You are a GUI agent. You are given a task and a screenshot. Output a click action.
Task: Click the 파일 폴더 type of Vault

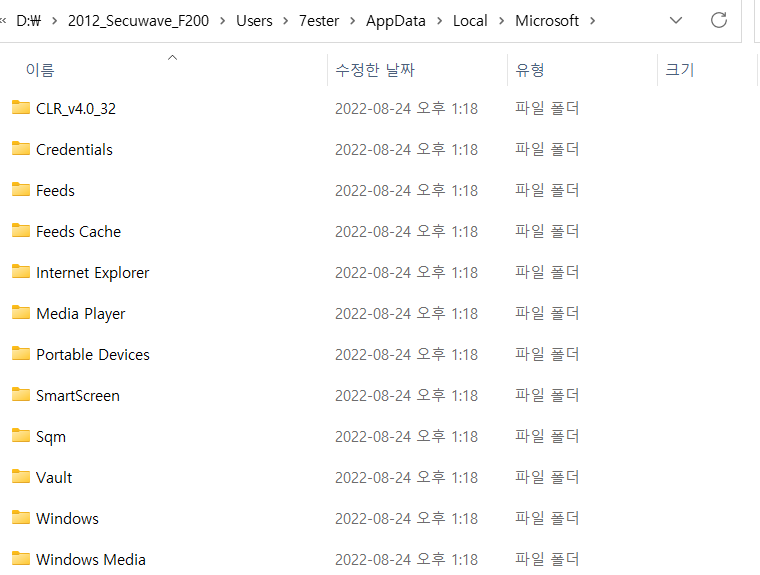tap(547, 477)
